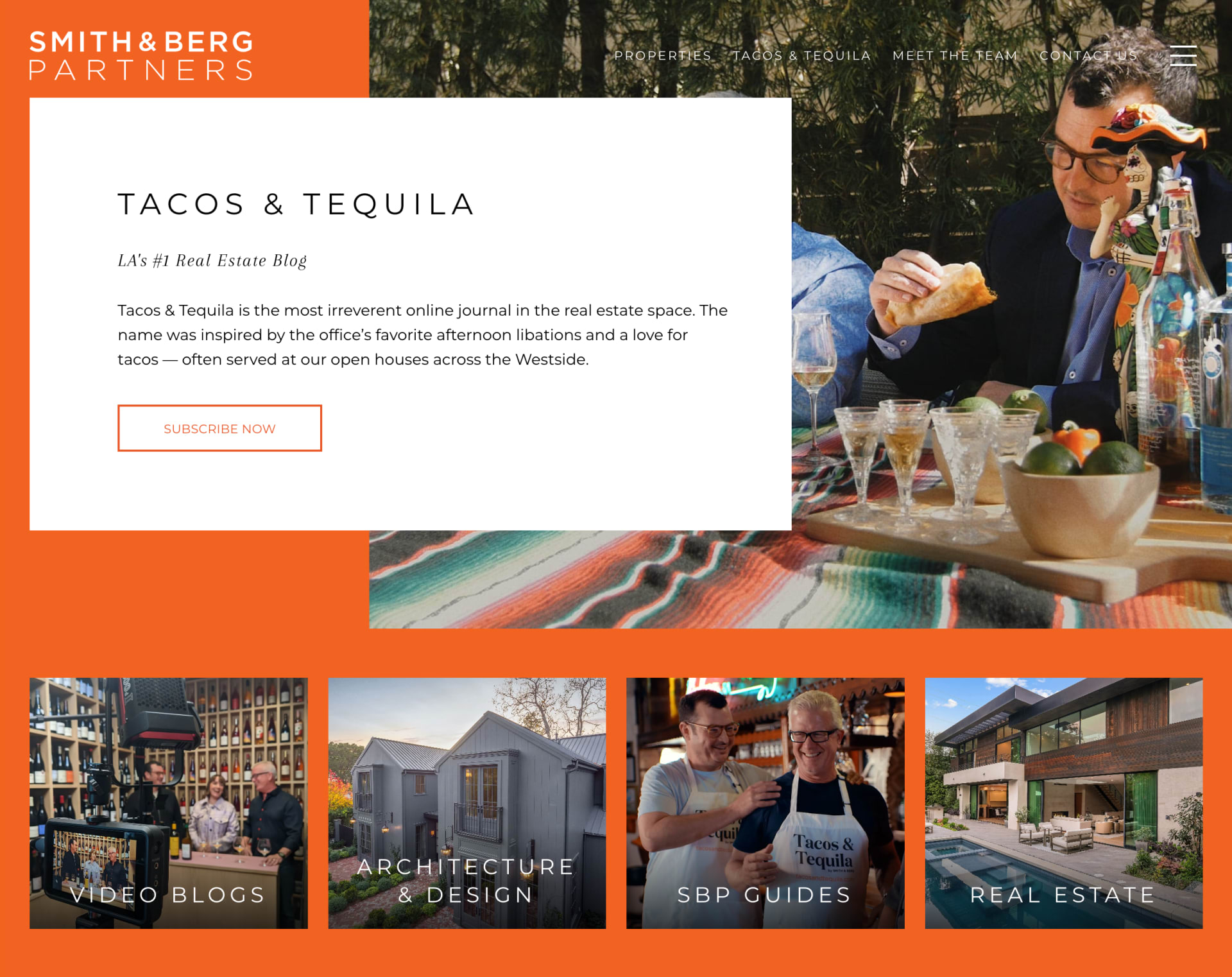Open the Real Estate category tile
Image resolution: width=1232 pixels, height=977 pixels.
click(x=1064, y=803)
